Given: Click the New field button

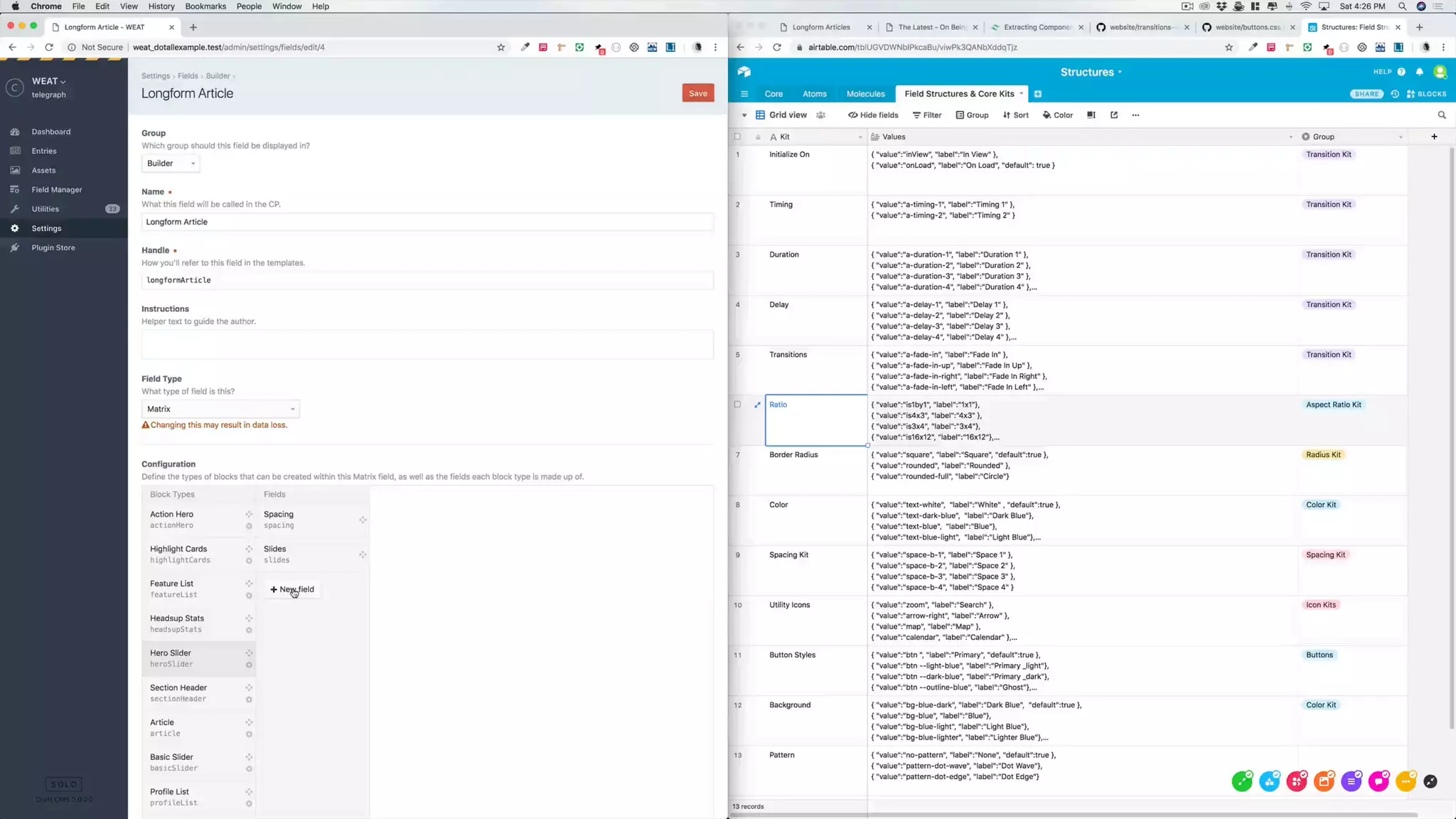Looking at the screenshot, I should pos(292,589).
